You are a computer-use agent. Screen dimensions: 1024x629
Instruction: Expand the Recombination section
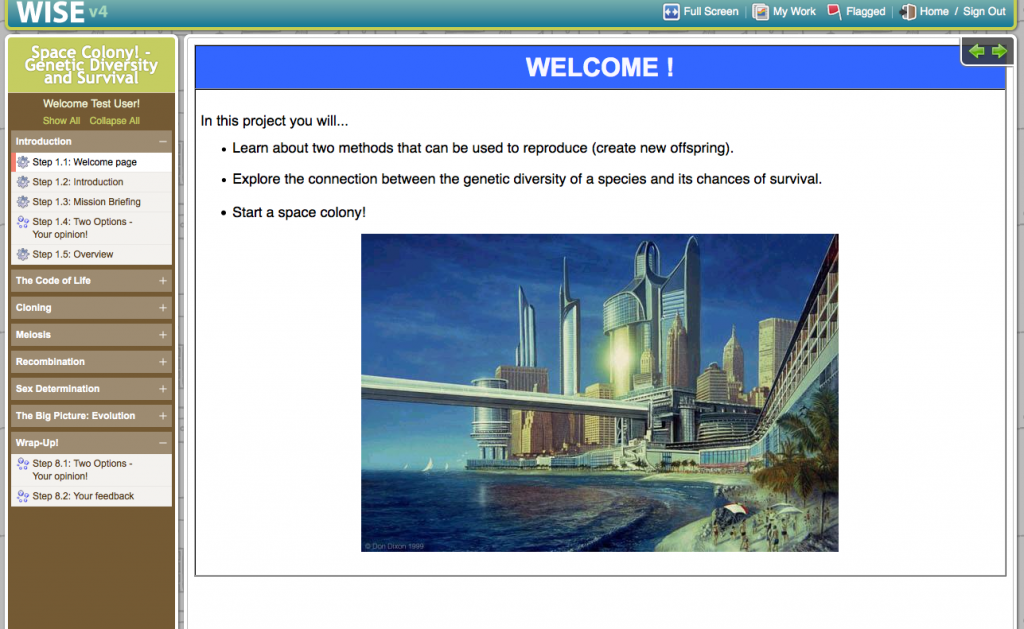(163, 362)
